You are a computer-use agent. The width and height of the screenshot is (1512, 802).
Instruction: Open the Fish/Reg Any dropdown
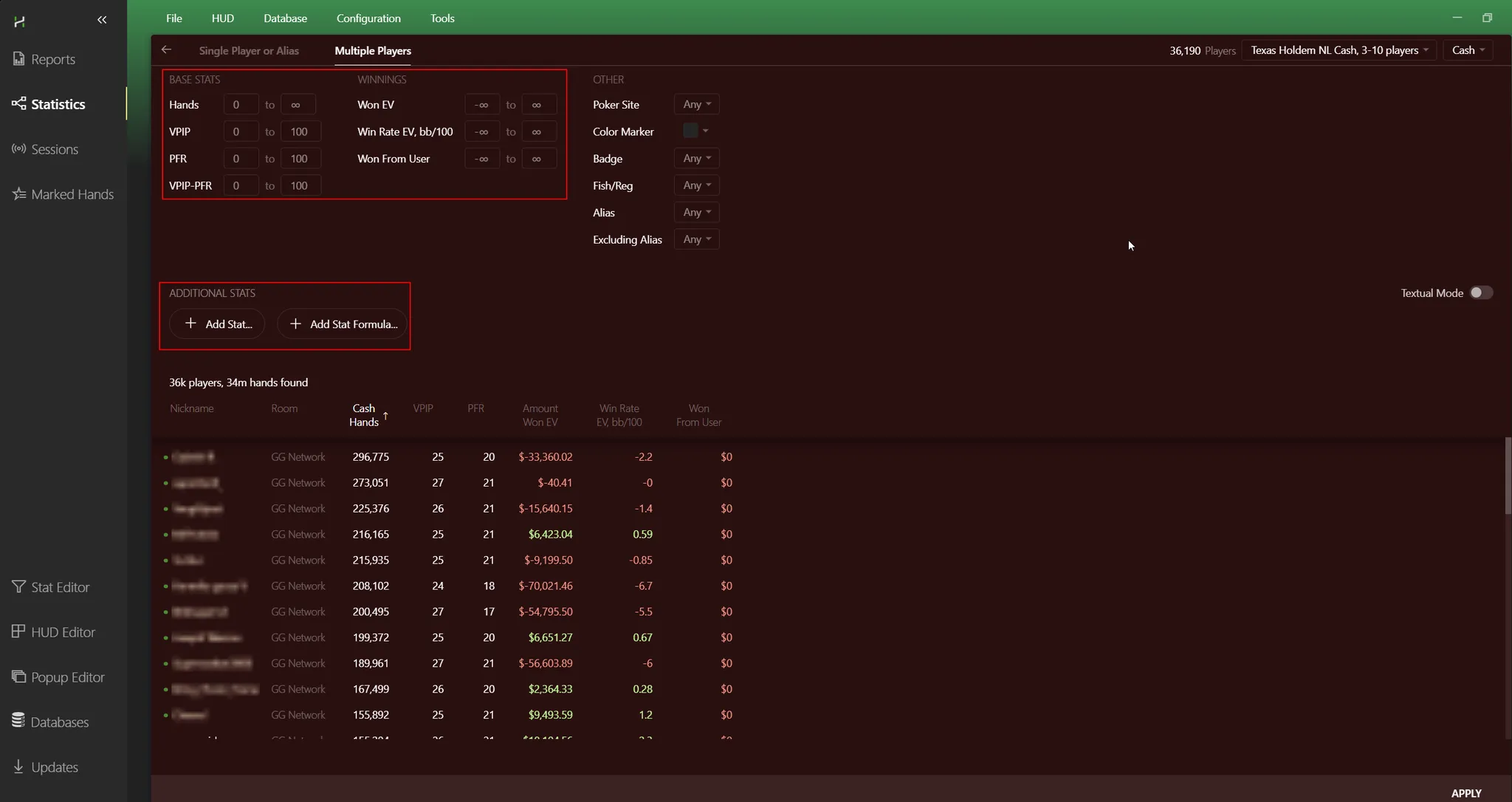coord(696,185)
